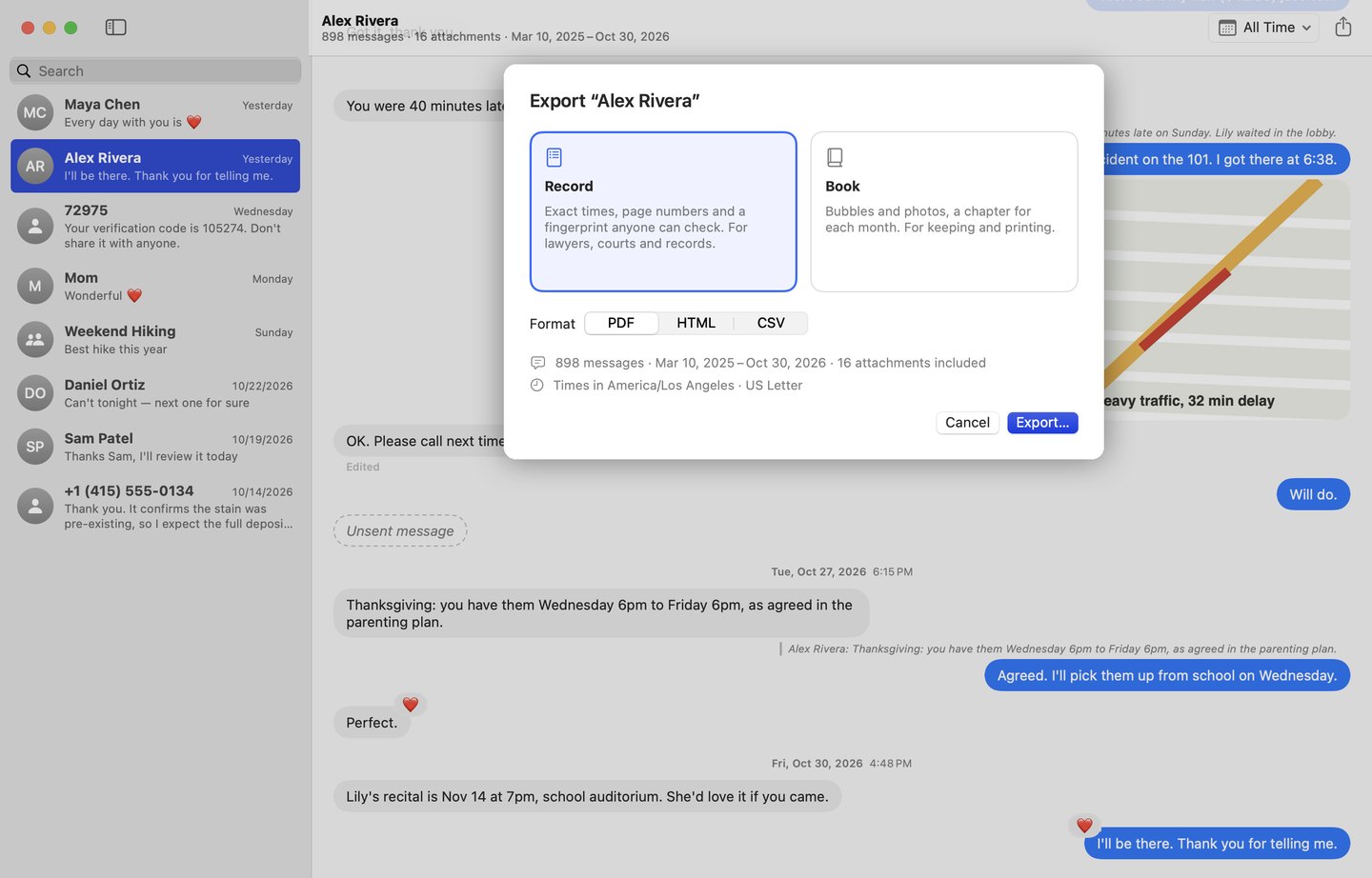Click the Book icon in export dialog

point(835,157)
